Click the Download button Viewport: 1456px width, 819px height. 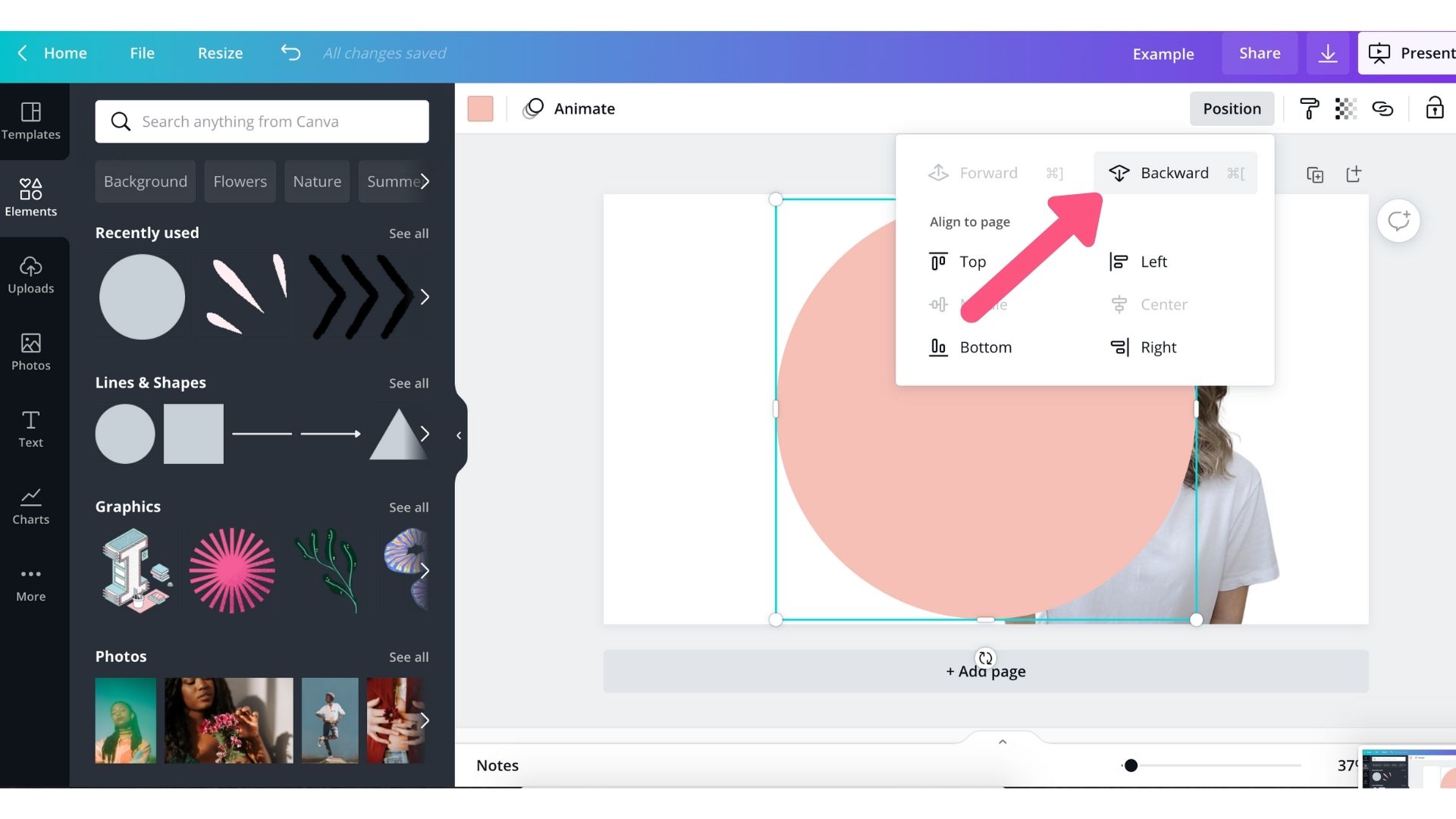click(x=1328, y=53)
